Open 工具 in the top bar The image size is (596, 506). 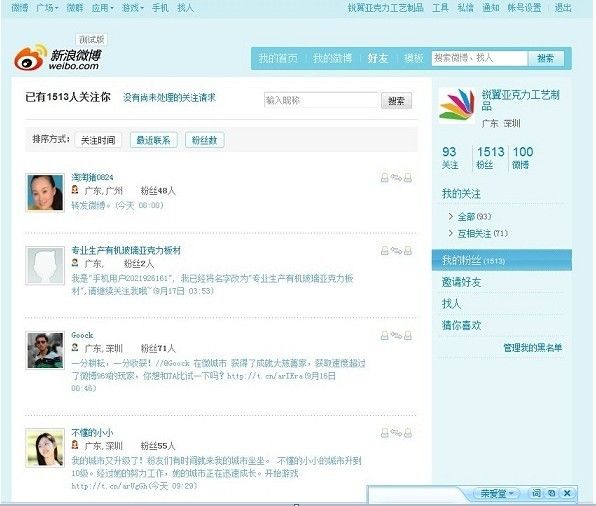pyautogui.click(x=441, y=8)
